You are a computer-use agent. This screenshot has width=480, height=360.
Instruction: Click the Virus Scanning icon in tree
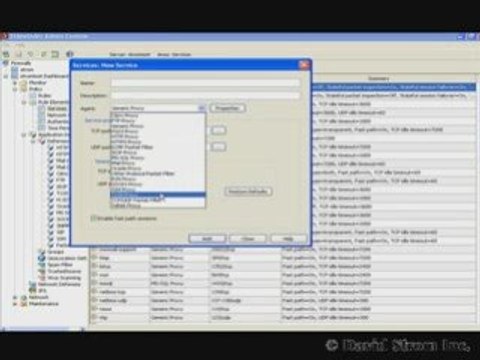click(42, 278)
